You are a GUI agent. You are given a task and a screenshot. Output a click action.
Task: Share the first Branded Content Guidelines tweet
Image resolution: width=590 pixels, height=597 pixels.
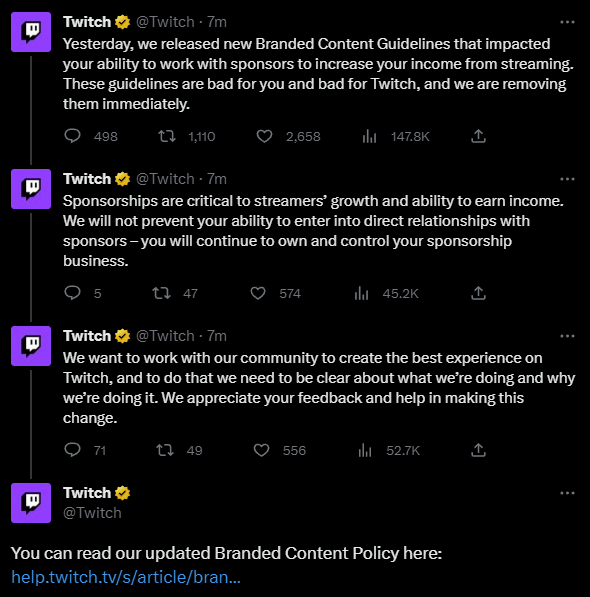coord(478,136)
